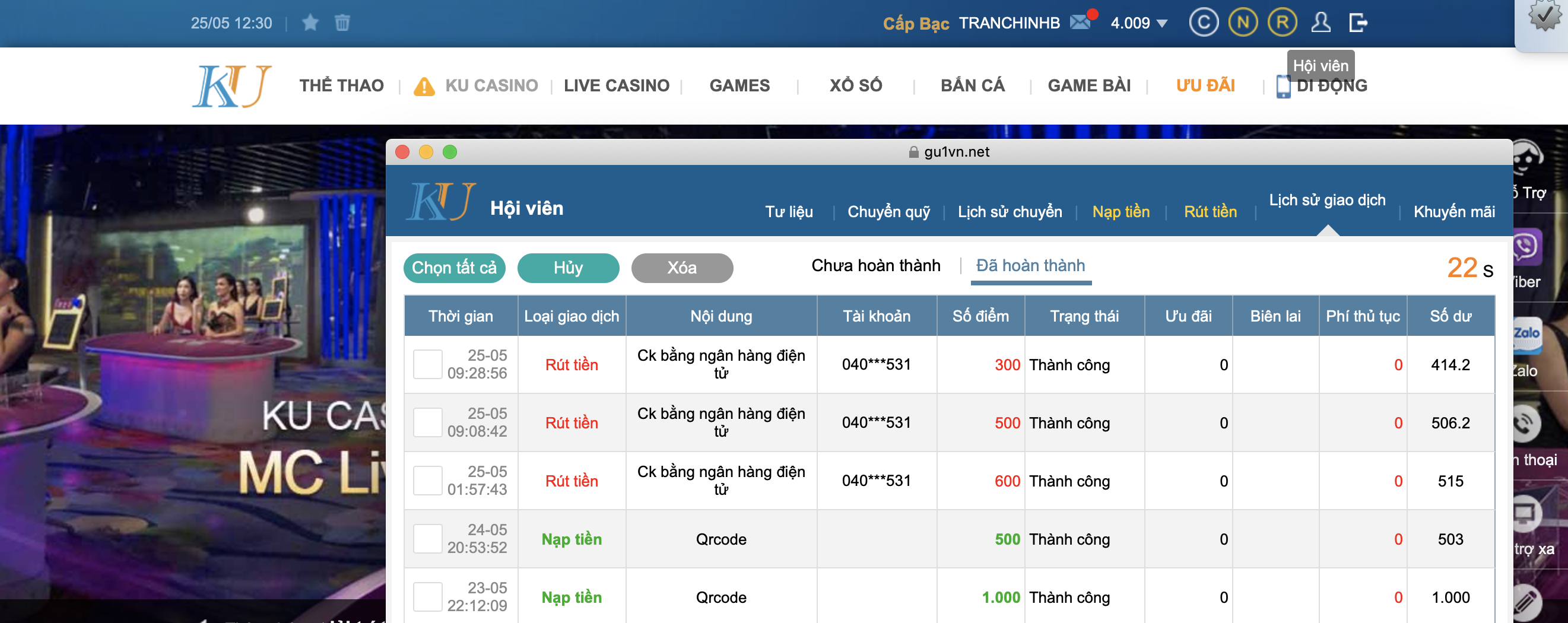
Task: Open the Viber contact icon
Action: pyautogui.click(x=1526, y=247)
